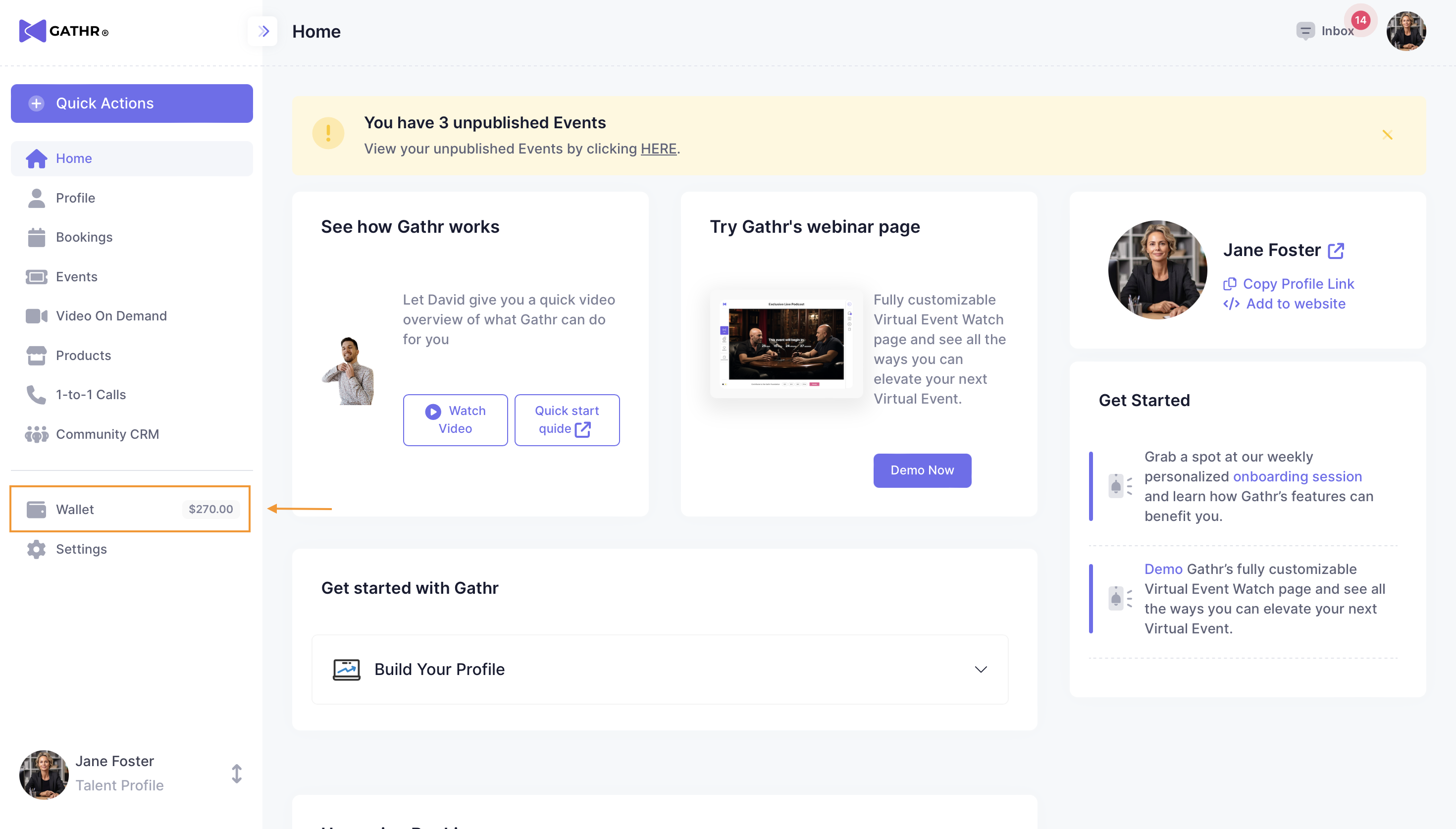Click the Copy Profile Link icon
The height and width of the screenshot is (829, 1456).
(1230, 284)
